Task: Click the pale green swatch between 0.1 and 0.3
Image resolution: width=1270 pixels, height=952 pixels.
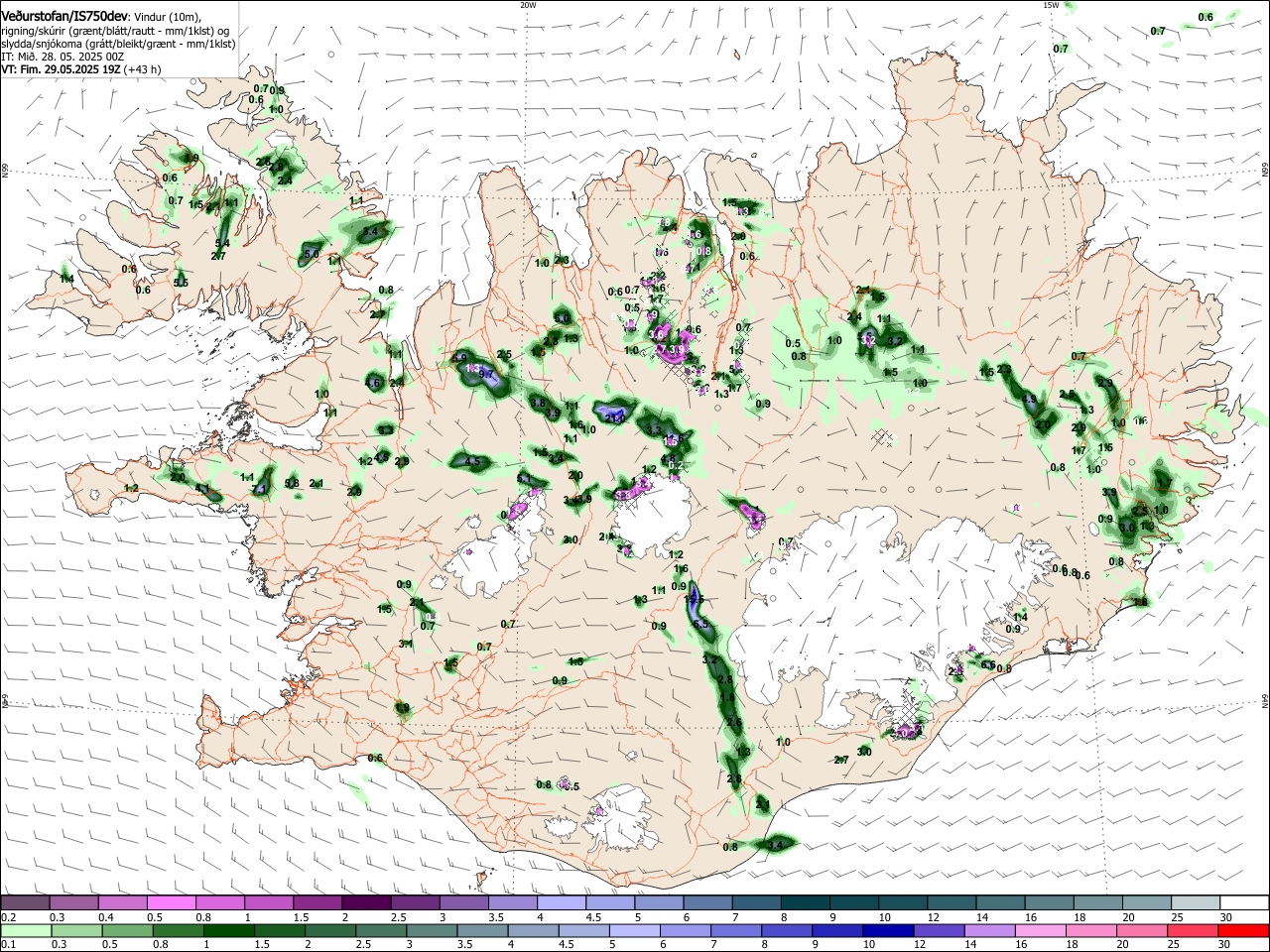Action: [x=25, y=931]
